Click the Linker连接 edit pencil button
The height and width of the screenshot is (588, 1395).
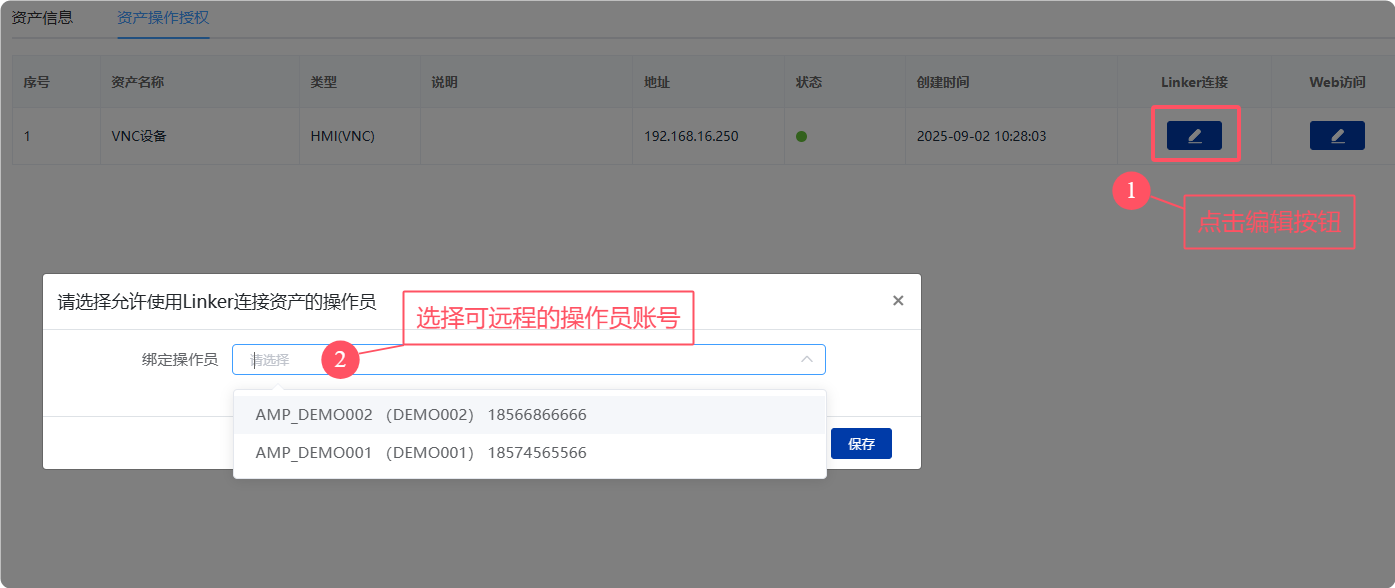pyautogui.click(x=1194, y=136)
